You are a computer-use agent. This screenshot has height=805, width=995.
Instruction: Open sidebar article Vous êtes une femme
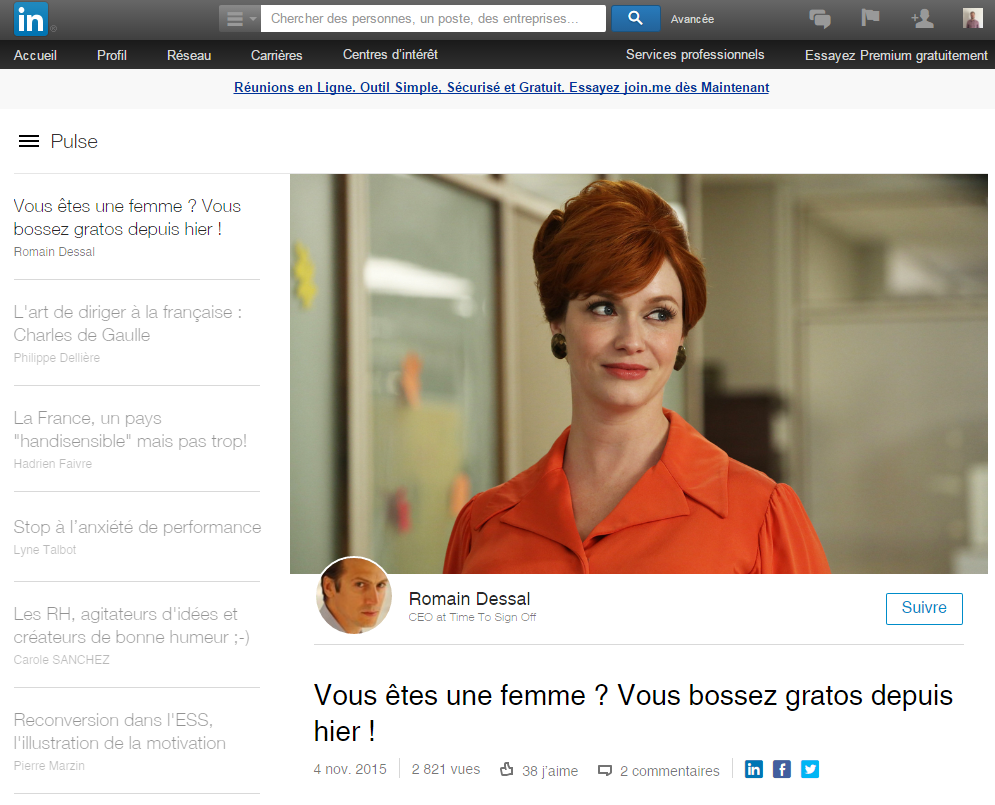pyautogui.click(x=127, y=217)
